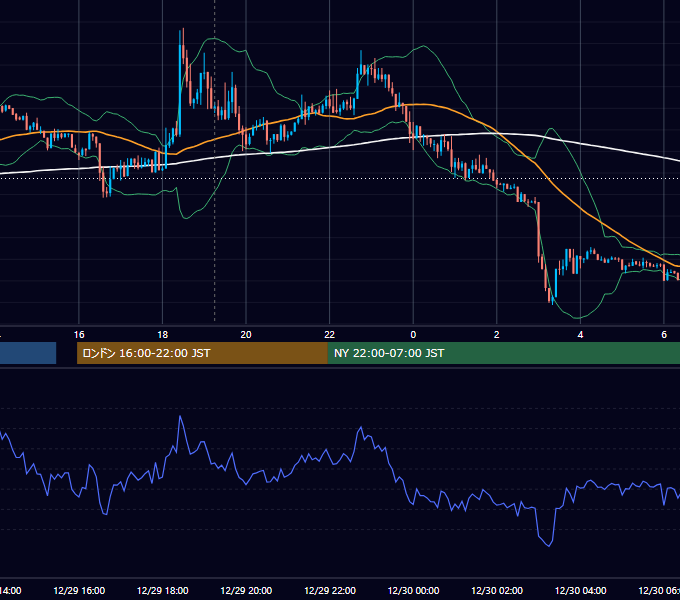Click the lowest candle wick after 03:00

(552, 299)
